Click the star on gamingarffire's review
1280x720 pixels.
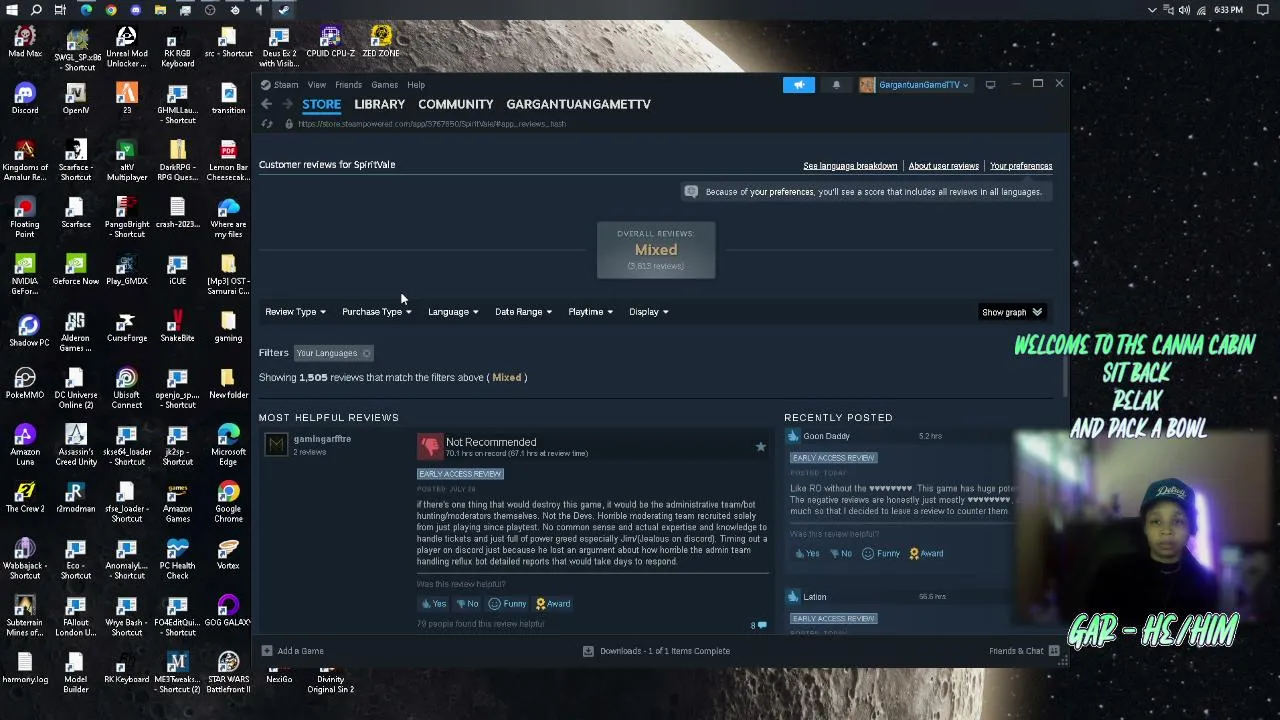[760, 447]
